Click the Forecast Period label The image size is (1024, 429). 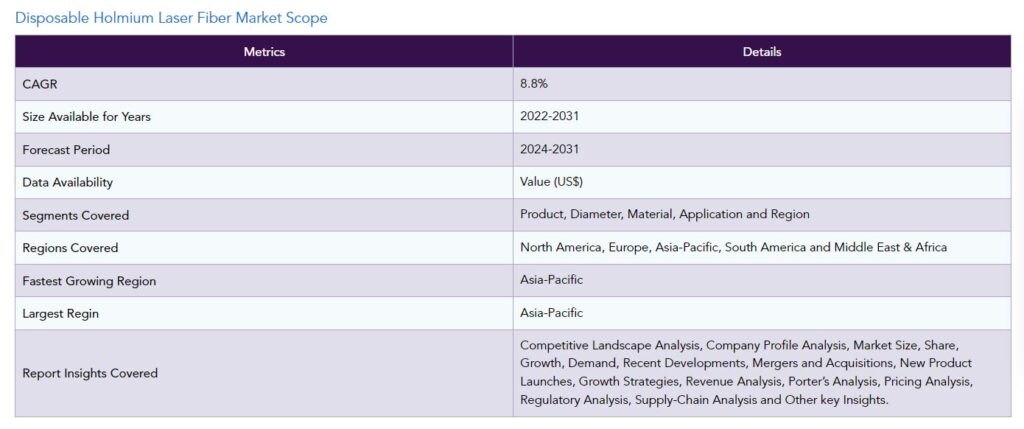point(66,150)
